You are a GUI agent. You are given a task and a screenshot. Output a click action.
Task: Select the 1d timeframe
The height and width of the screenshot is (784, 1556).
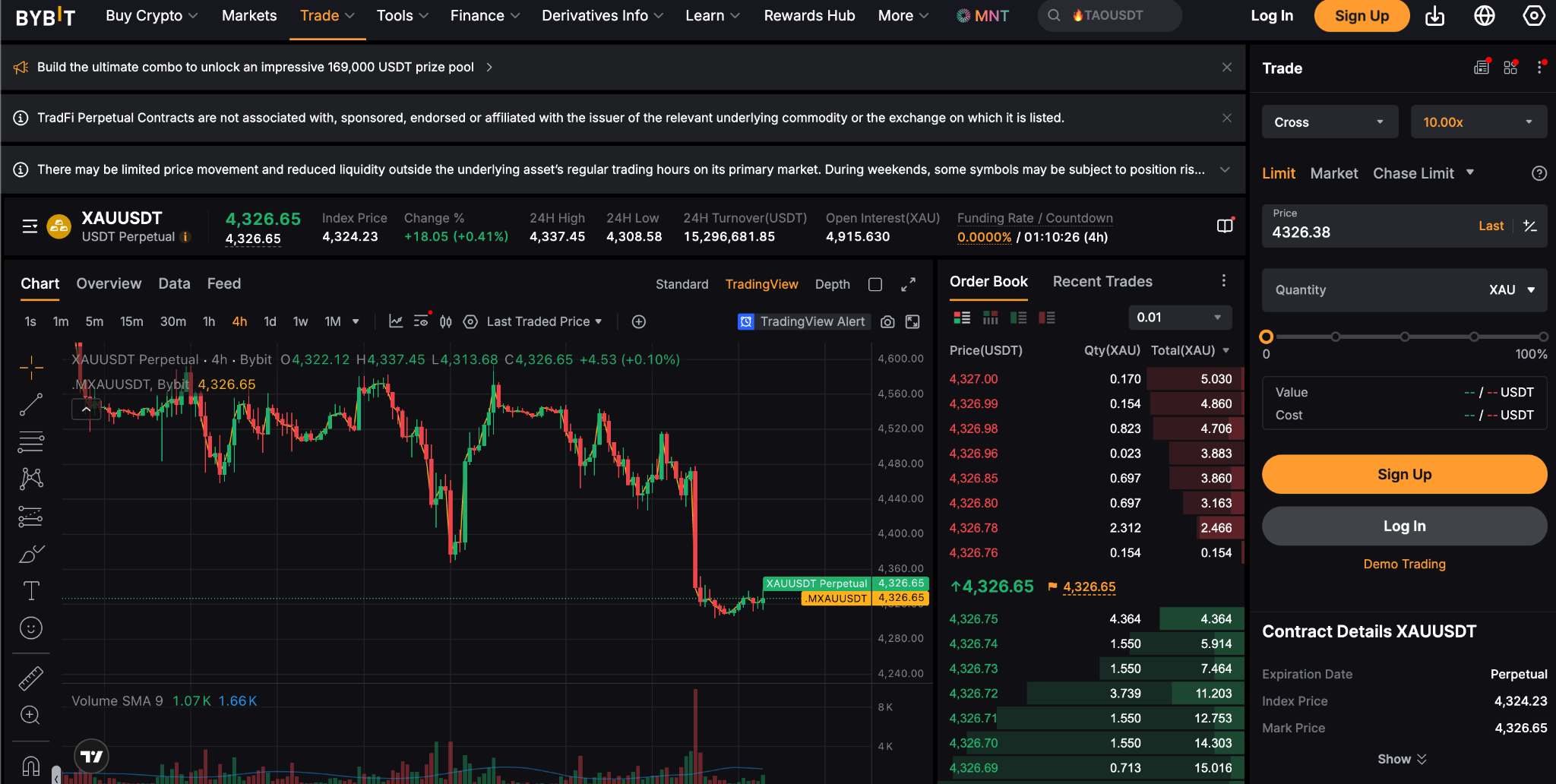pyautogui.click(x=270, y=321)
